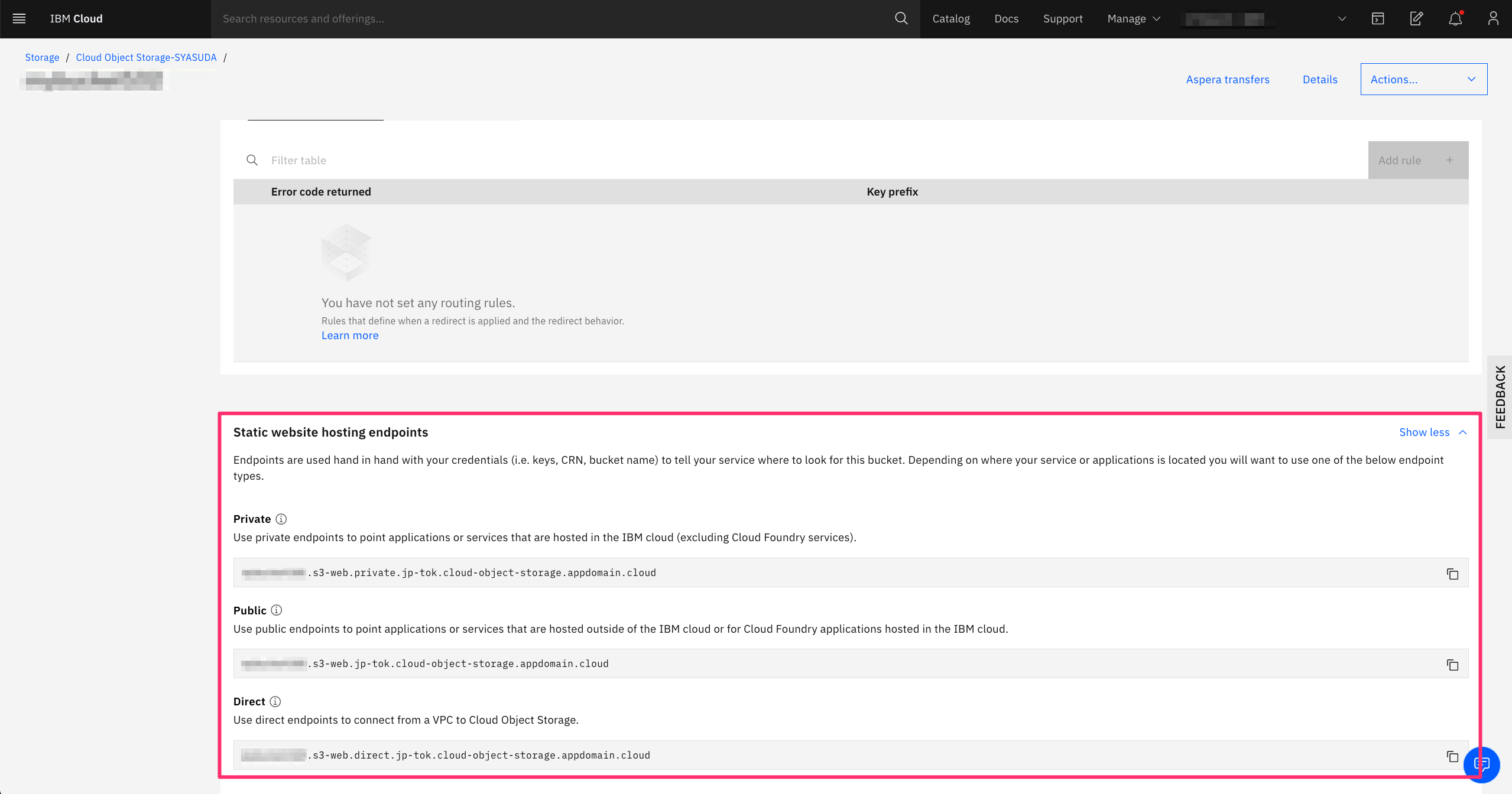Image resolution: width=1512 pixels, height=794 pixels.
Task: Open the hamburger navigation menu
Action: (x=19, y=18)
